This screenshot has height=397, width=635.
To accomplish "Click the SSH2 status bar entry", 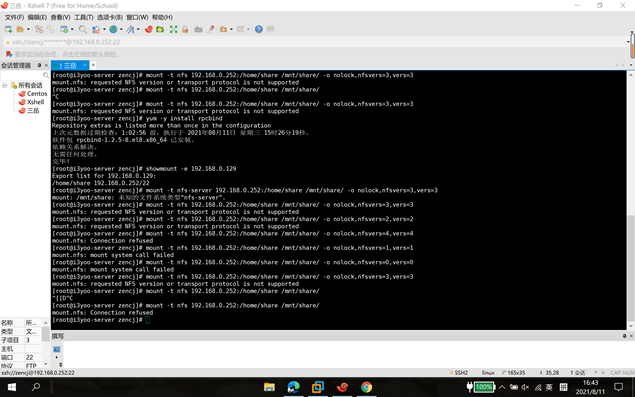I will tap(458, 372).
